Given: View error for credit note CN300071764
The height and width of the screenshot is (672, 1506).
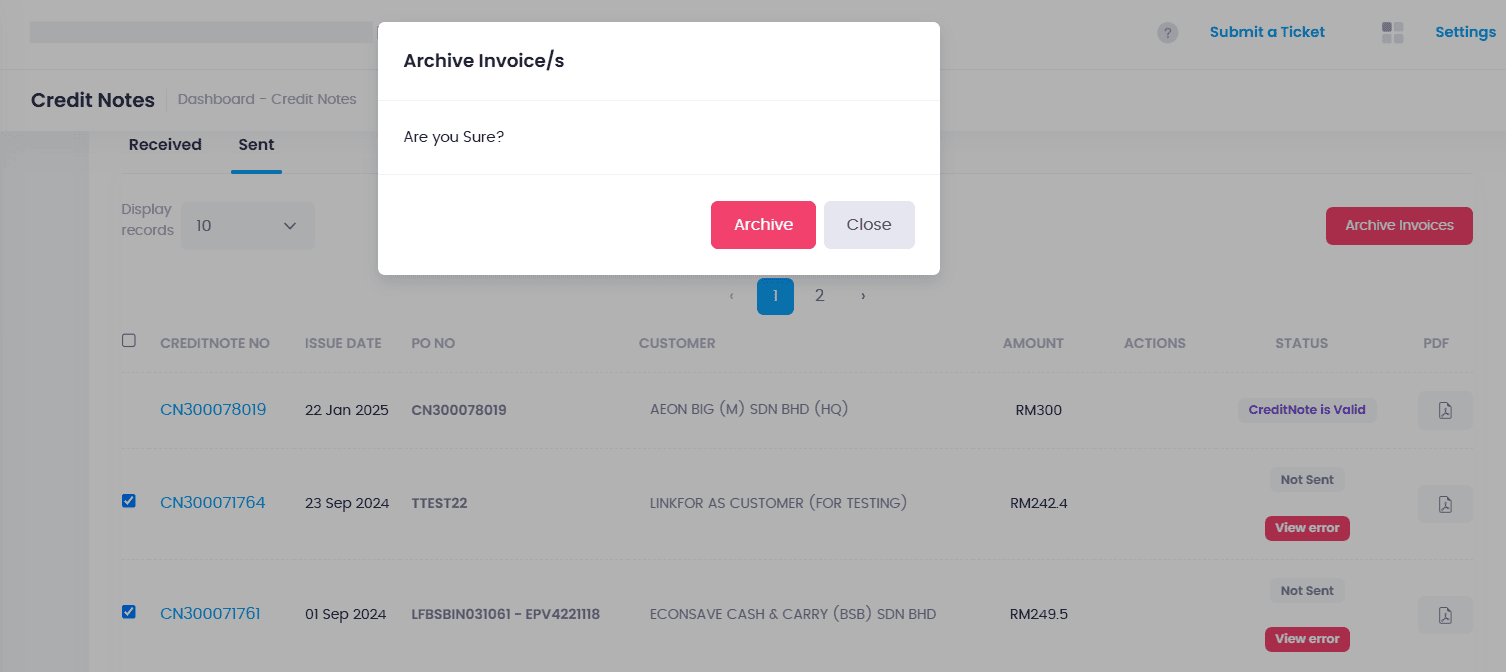Looking at the screenshot, I should [x=1307, y=528].
